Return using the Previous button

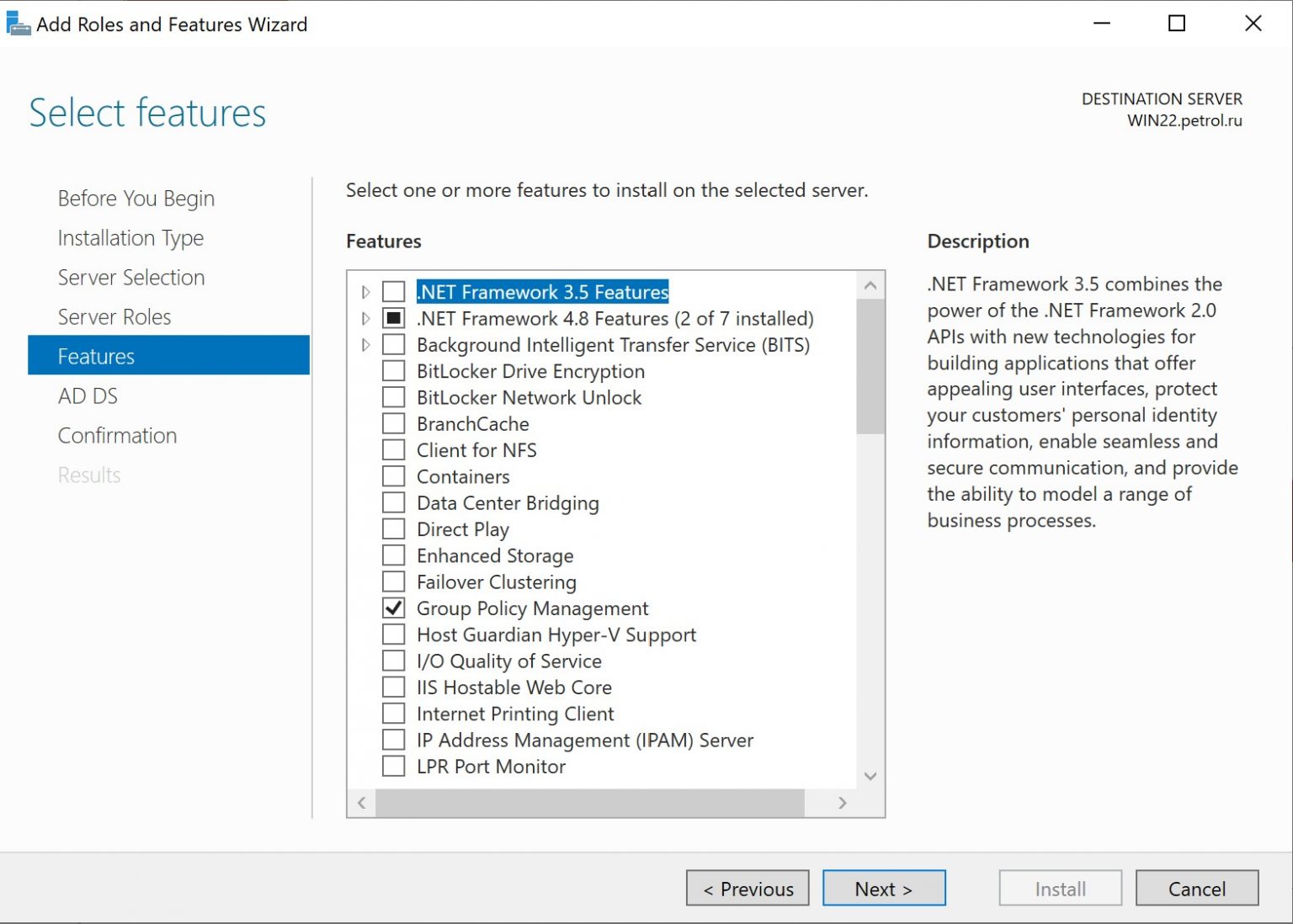tap(747, 888)
